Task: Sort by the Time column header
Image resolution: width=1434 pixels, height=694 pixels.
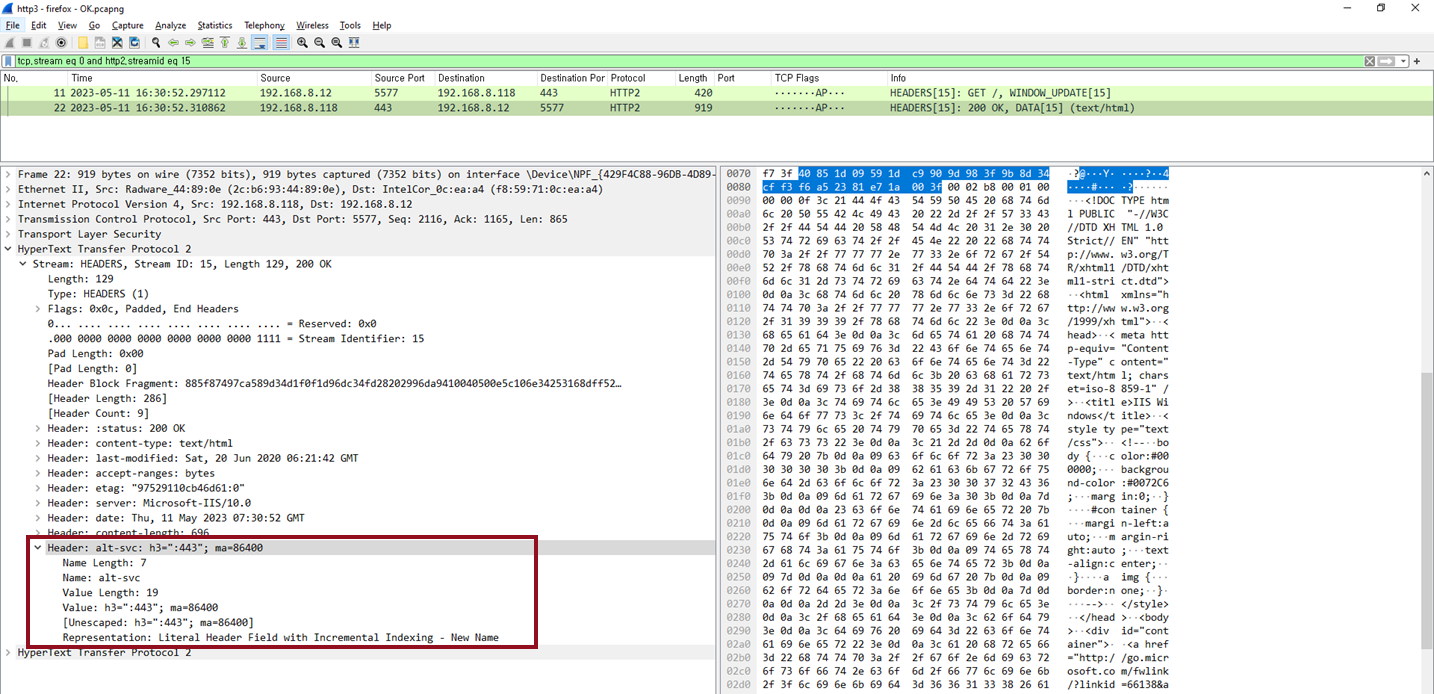Action: pyautogui.click(x=163, y=78)
